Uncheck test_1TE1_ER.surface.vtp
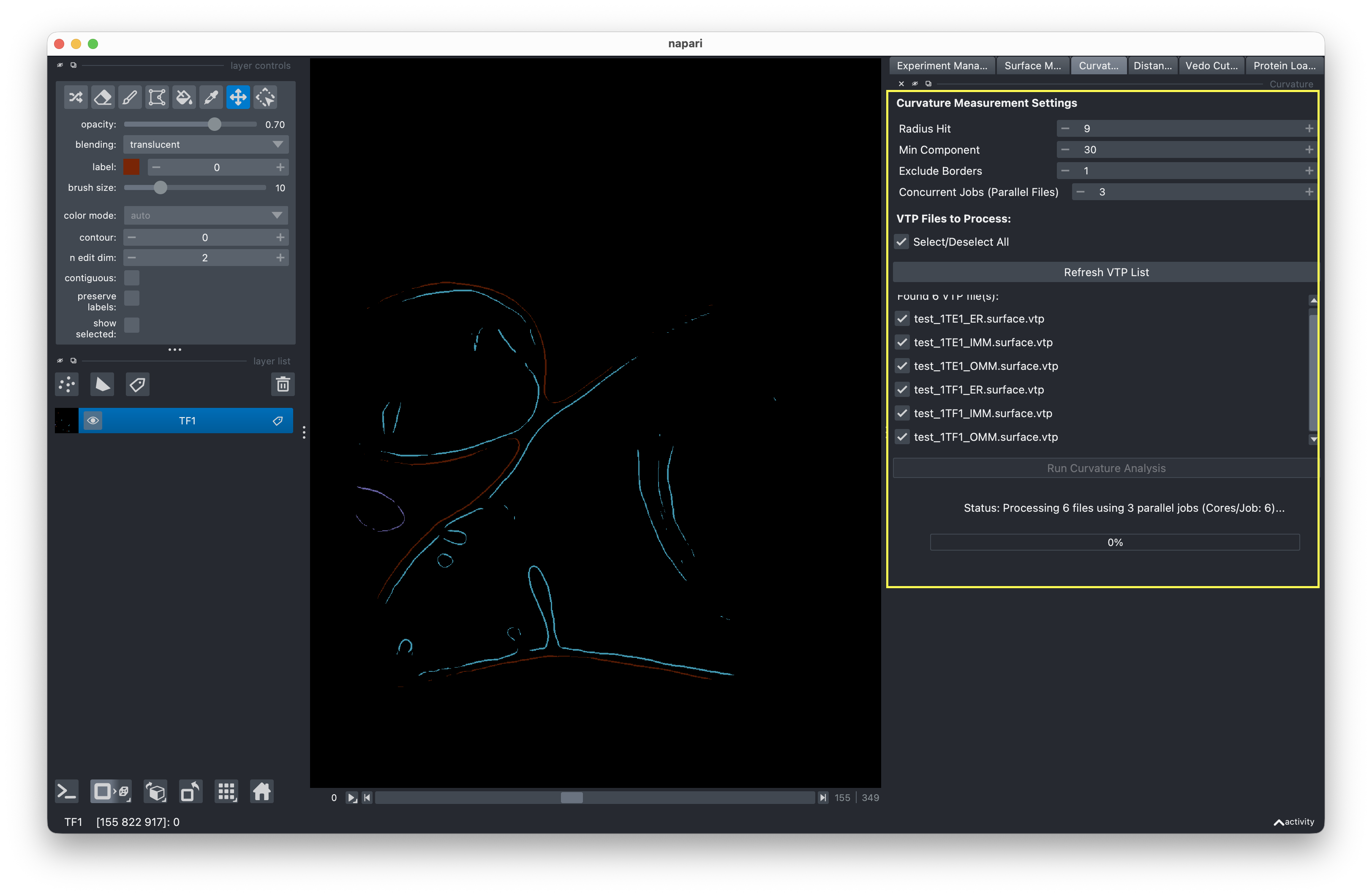Image resolution: width=1372 pixels, height=896 pixels. [902, 319]
